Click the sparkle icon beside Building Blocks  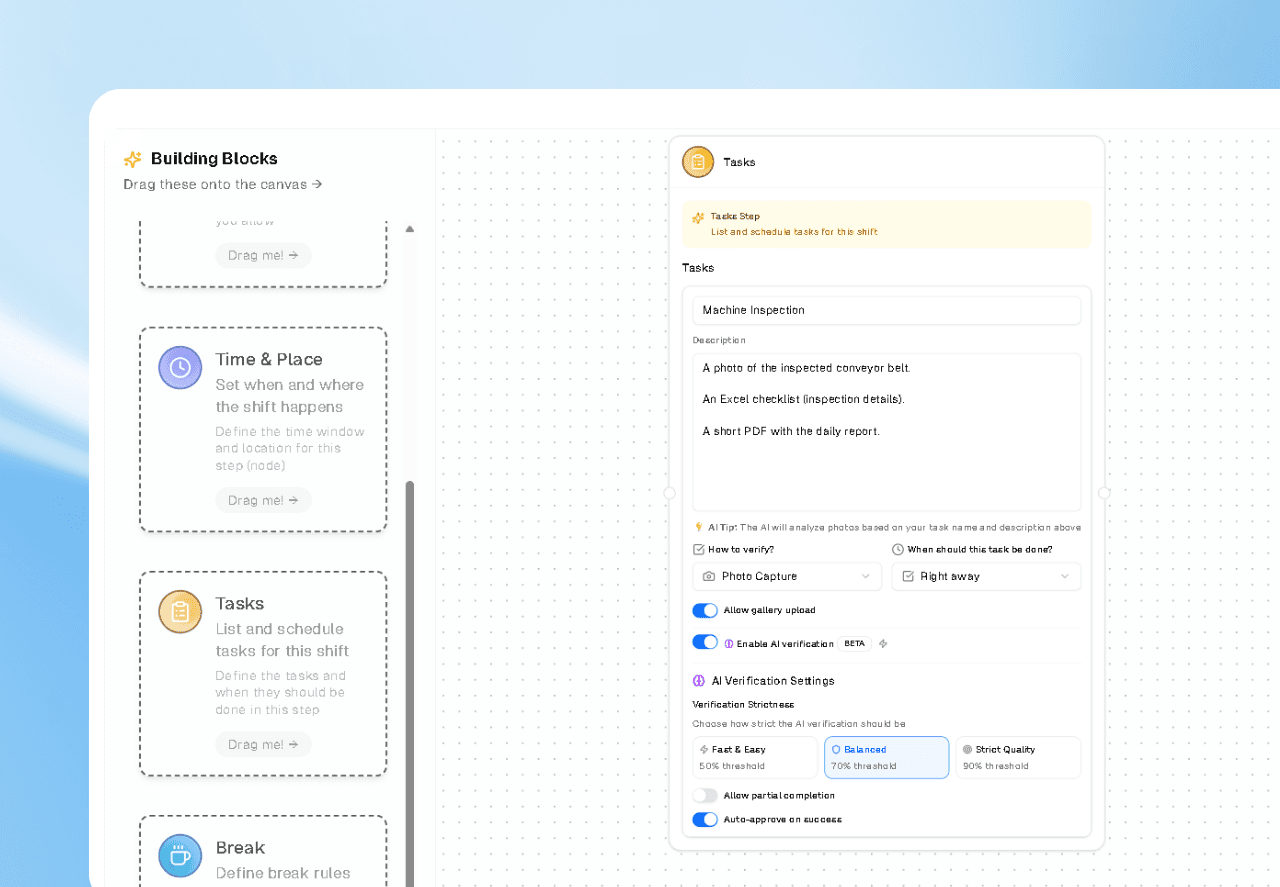pos(132,159)
